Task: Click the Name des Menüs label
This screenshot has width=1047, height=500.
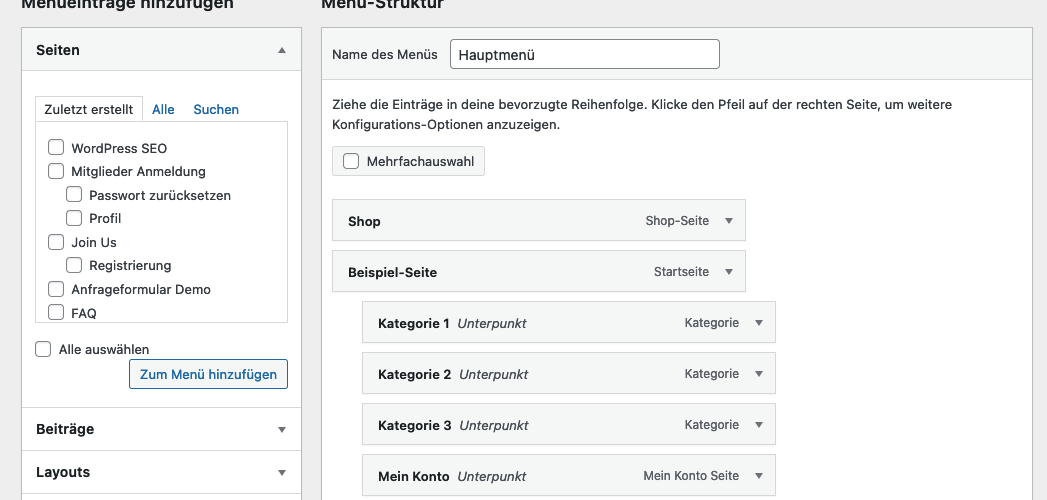Action: click(x=385, y=55)
